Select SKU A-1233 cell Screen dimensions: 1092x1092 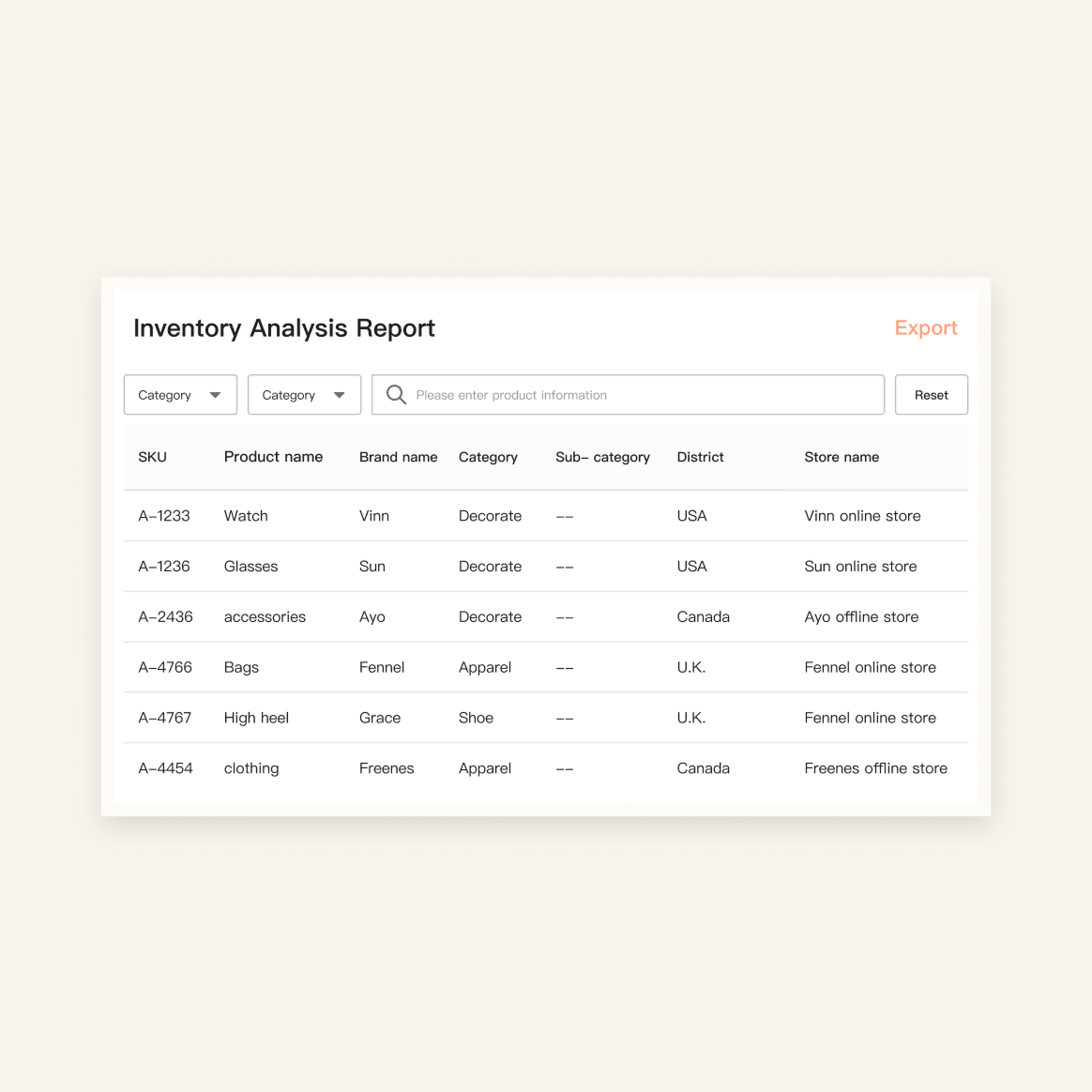click(163, 516)
